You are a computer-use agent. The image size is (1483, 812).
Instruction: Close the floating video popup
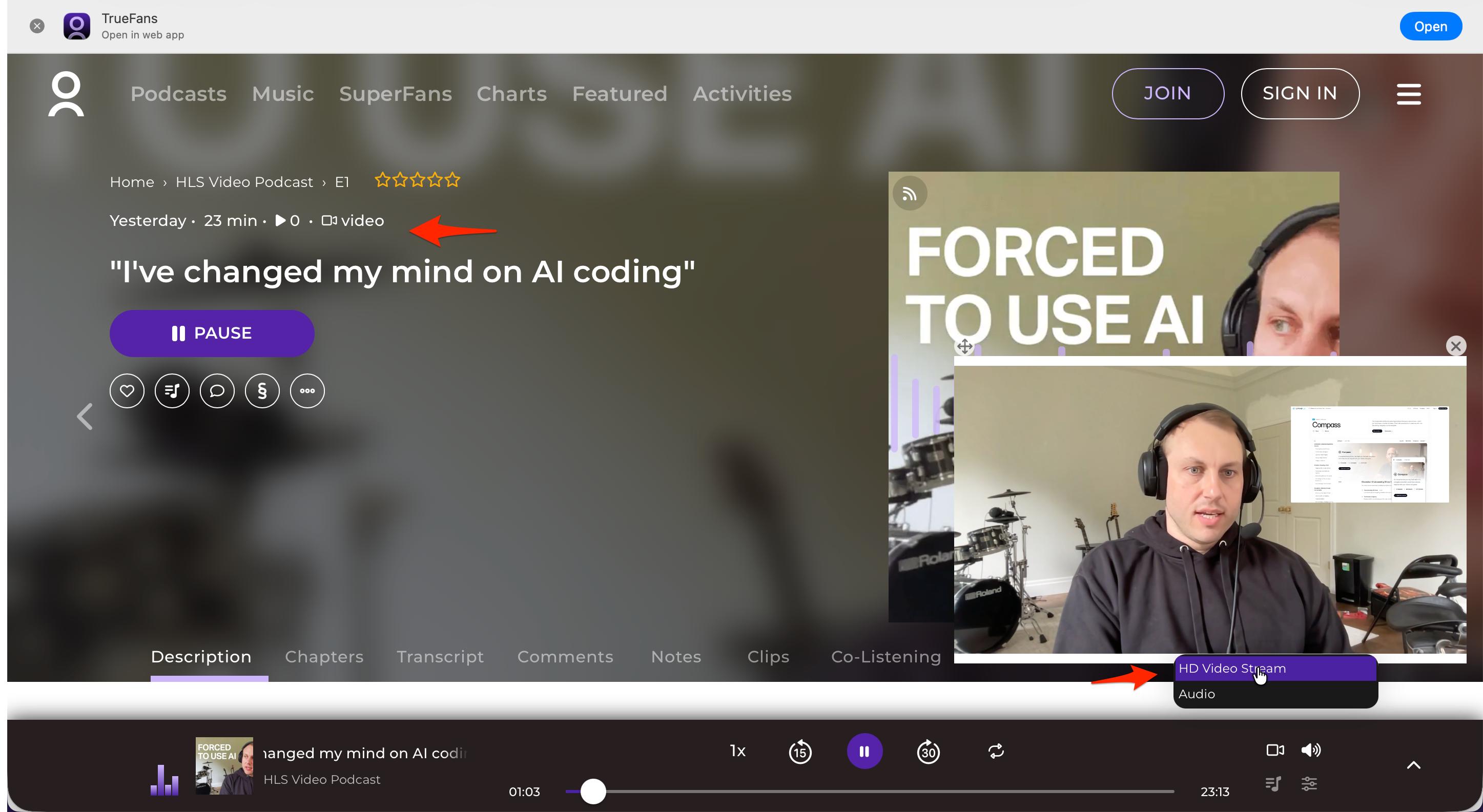click(1455, 346)
